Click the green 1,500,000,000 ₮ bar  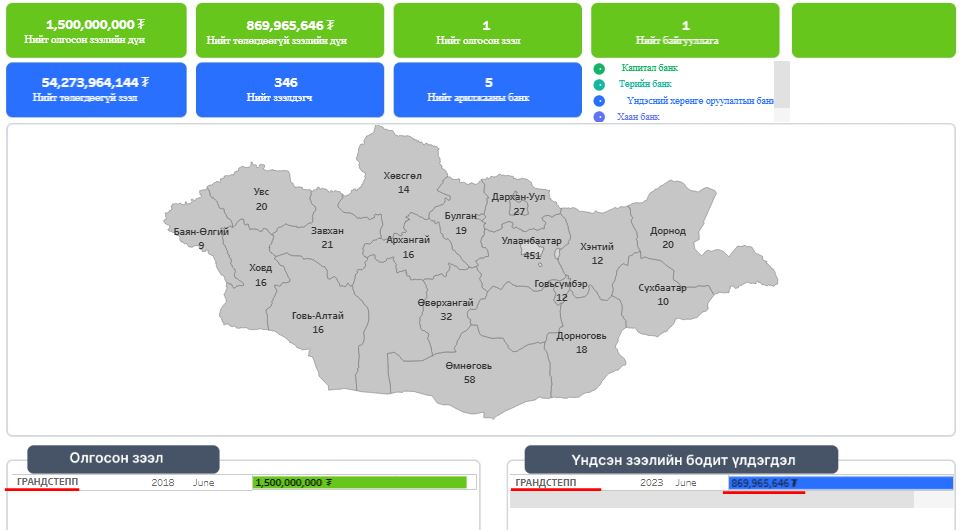[359, 482]
